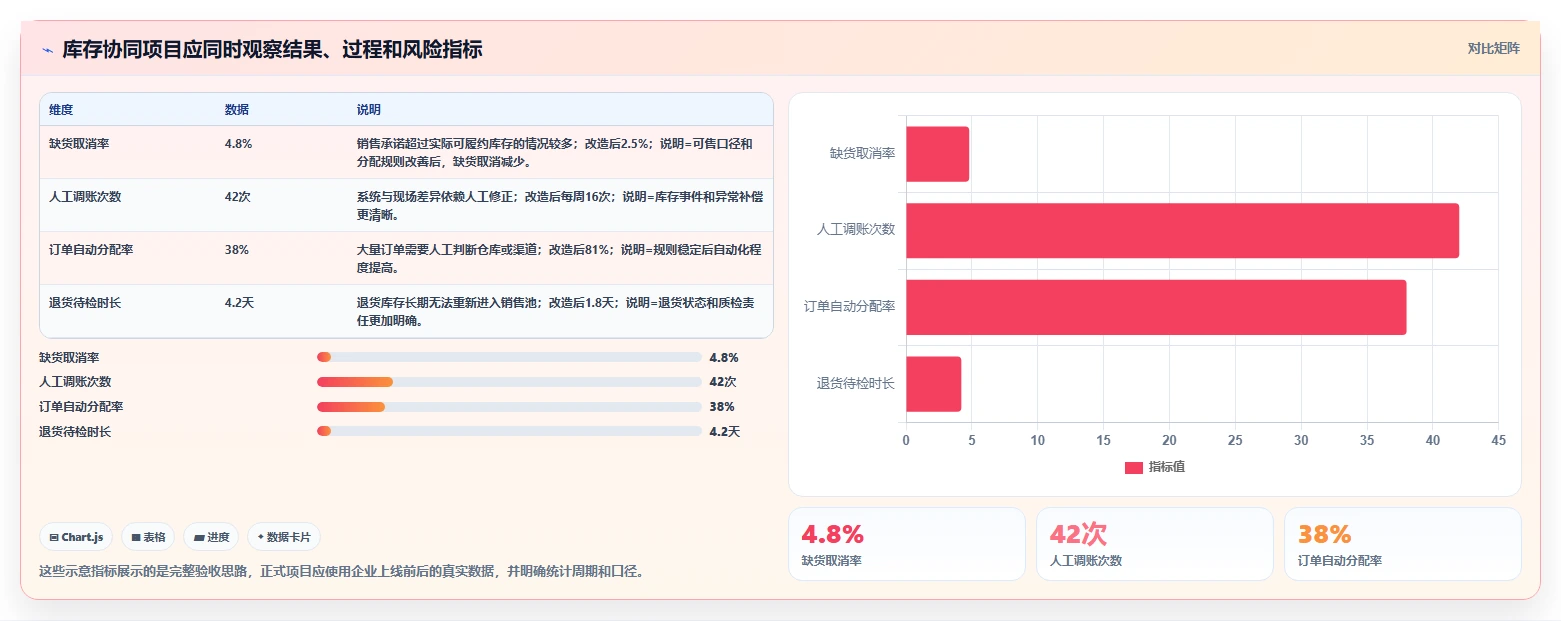1561x621 pixels.
Task: Select the 数据卡片 tag chip
Action: (284, 537)
